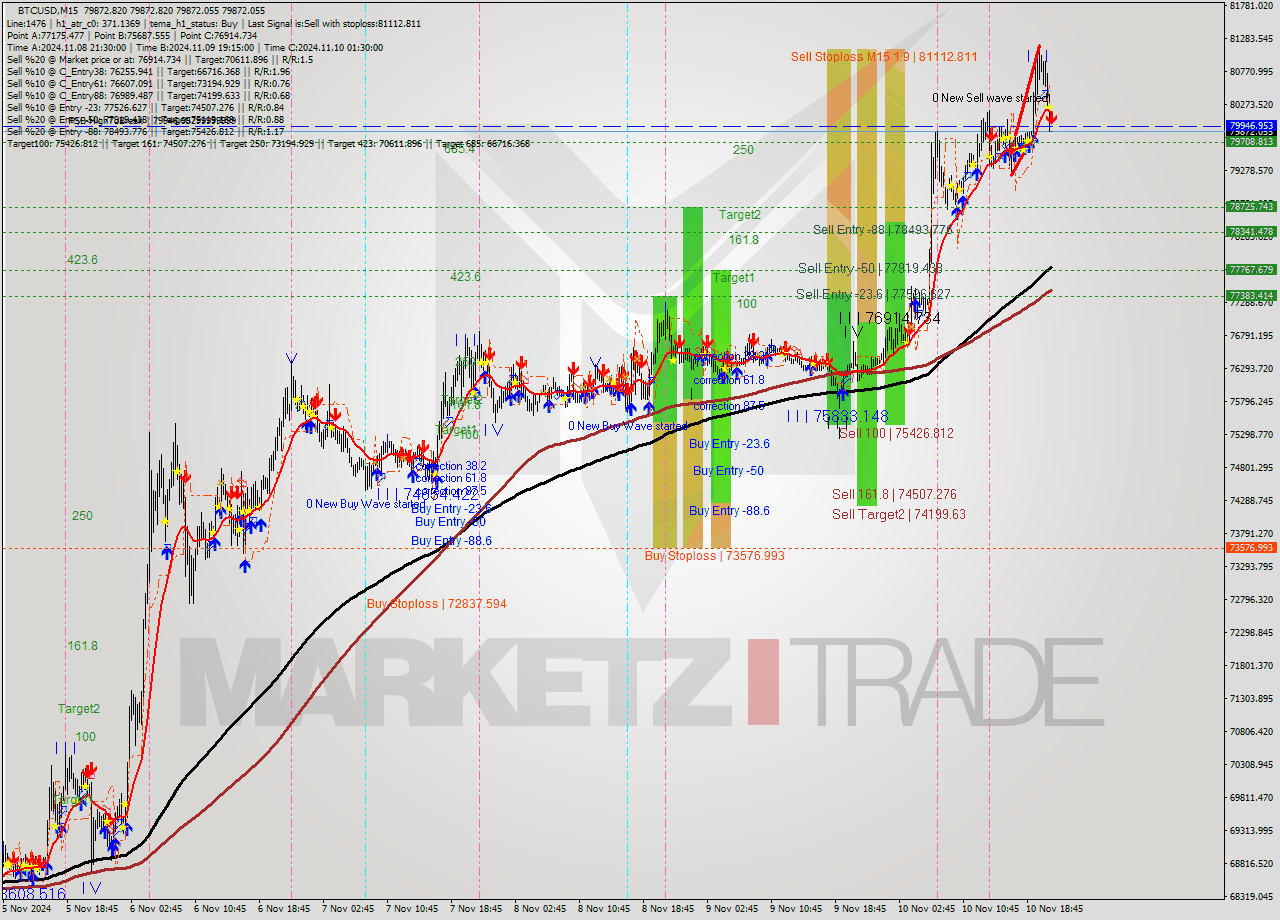Select the green '161.8' label near Target2
Image resolution: width=1280 pixels, height=920 pixels.
point(743,240)
